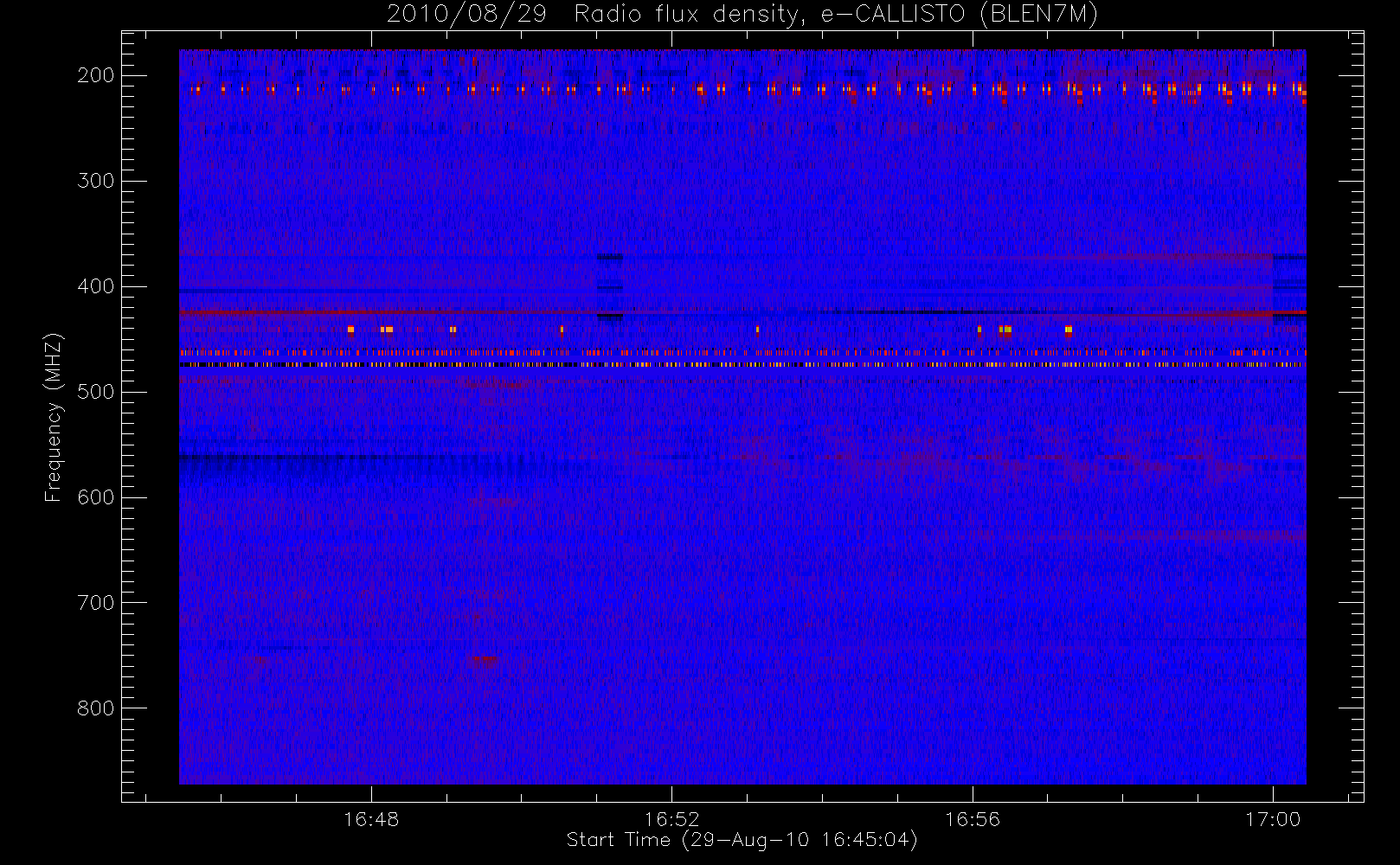Click the plot title with date 2010/08/29

tap(742, 14)
